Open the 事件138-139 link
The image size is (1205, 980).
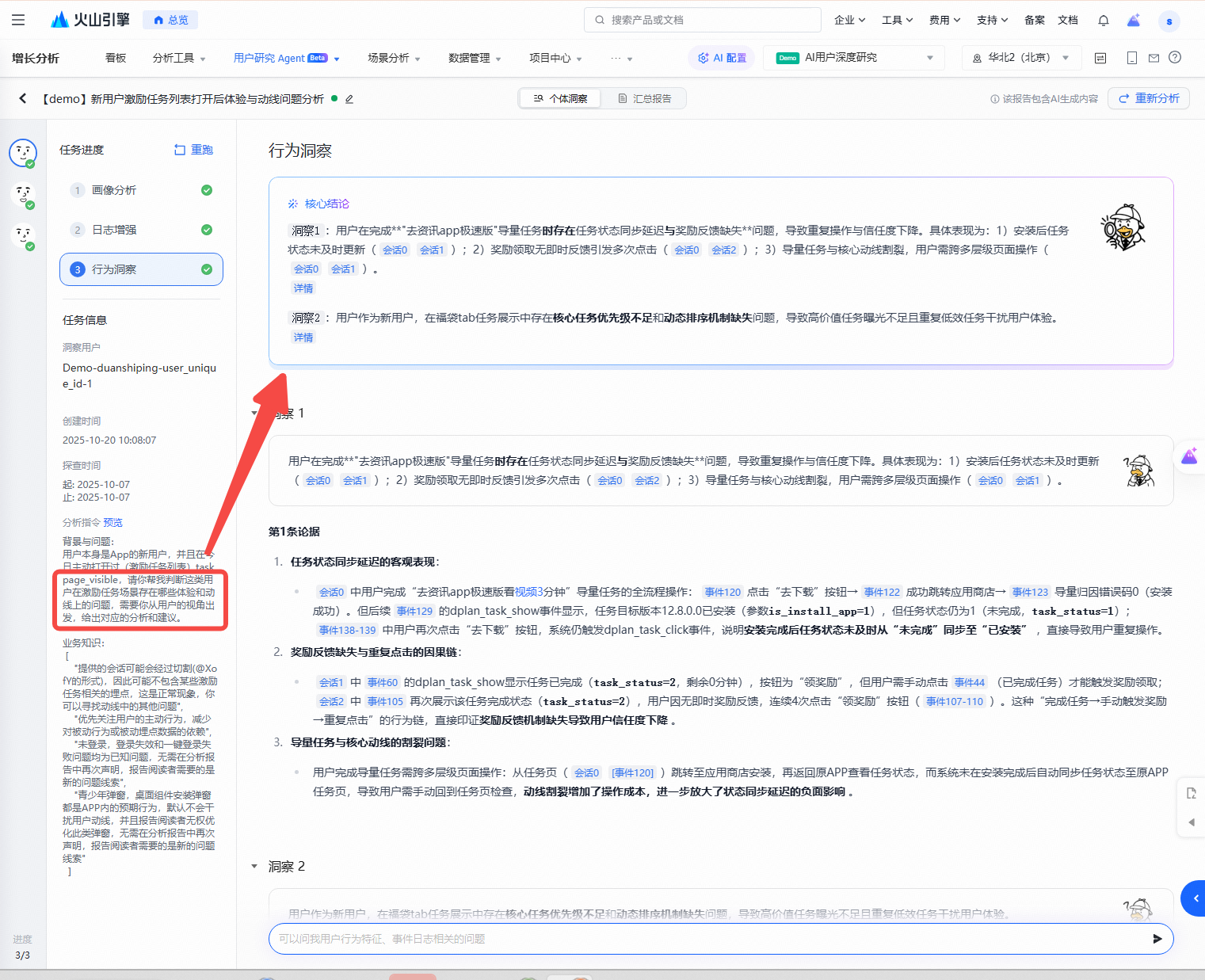pos(347,630)
